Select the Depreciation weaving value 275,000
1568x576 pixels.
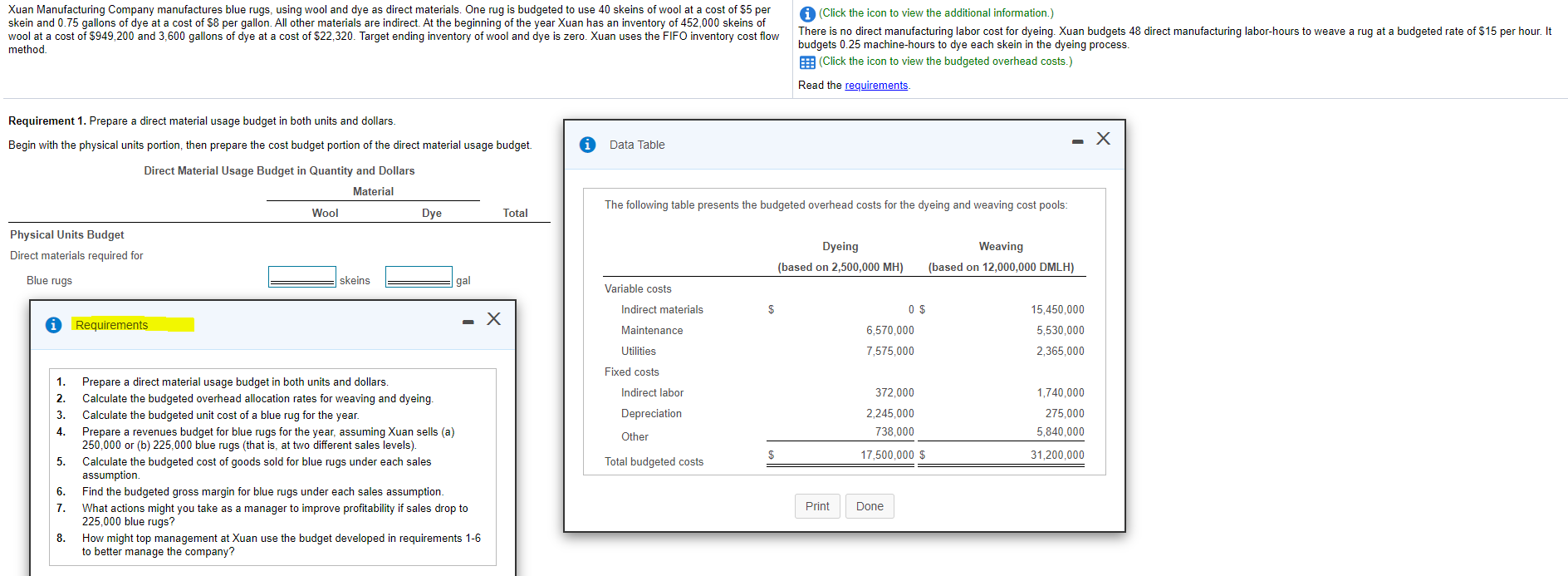click(1065, 414)
